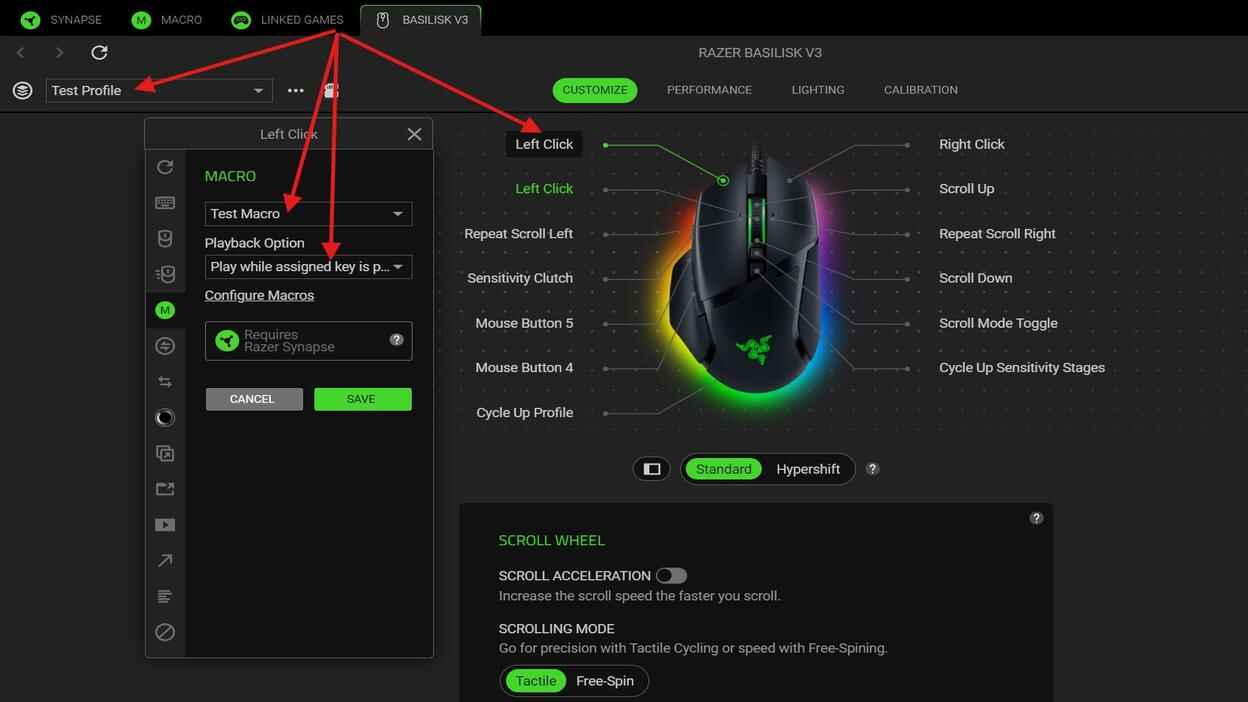Screen dimensions: 1248x702
Task: Select the Mouse Button 4 assignment
Action: point(524,368)
